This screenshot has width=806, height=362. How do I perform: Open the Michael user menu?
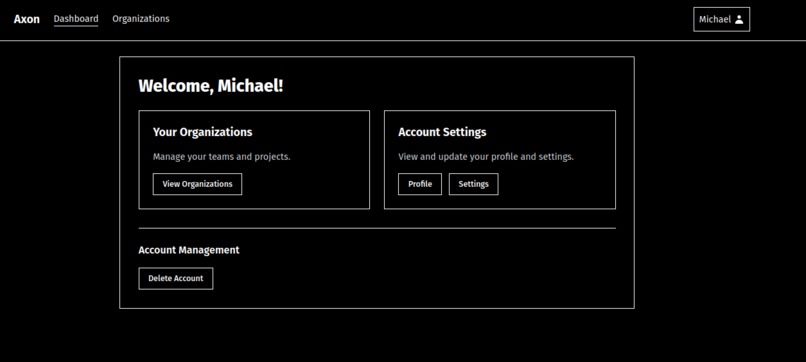[721, 20]
